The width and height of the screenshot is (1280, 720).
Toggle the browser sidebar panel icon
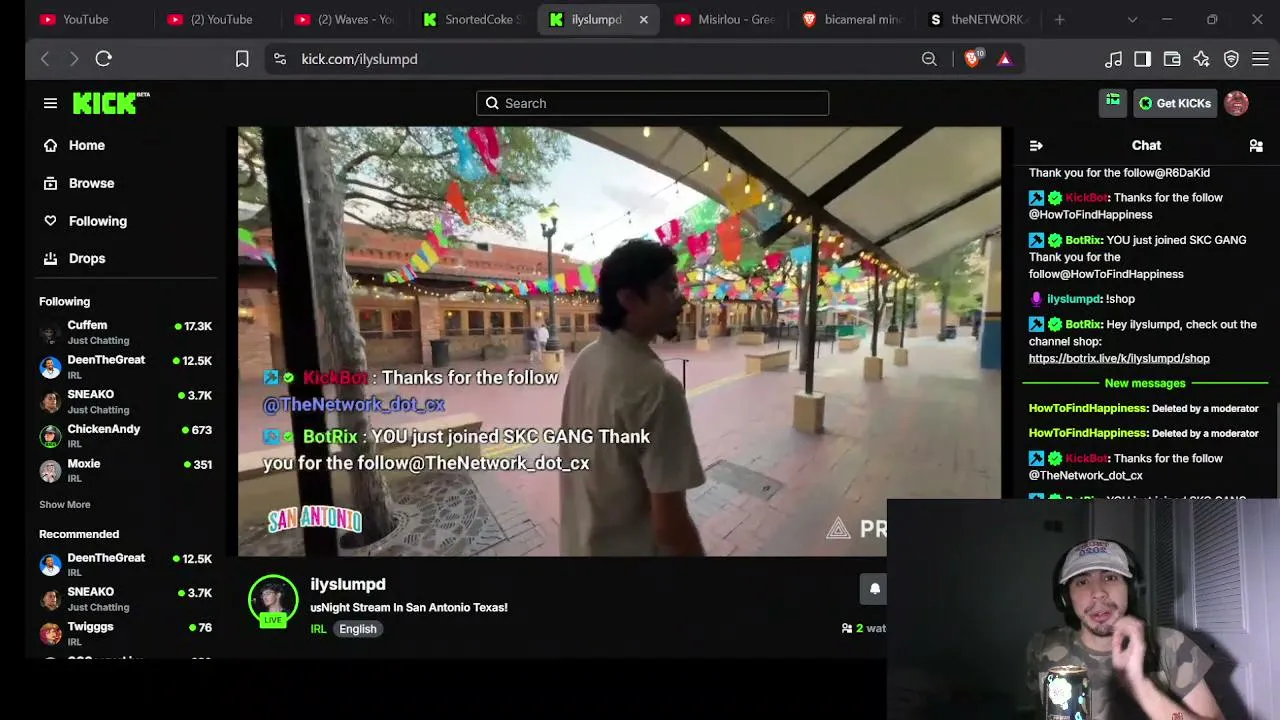coord(1142,59)
